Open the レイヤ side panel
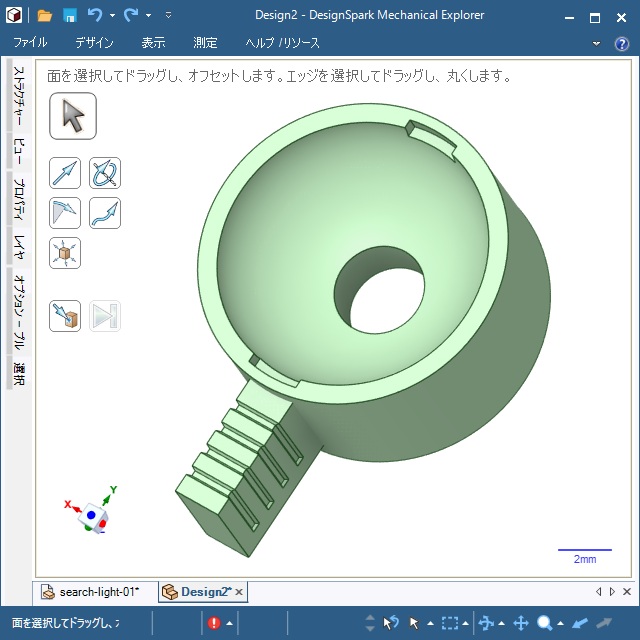This screenshot has width=640, height=640. (17, 244)
